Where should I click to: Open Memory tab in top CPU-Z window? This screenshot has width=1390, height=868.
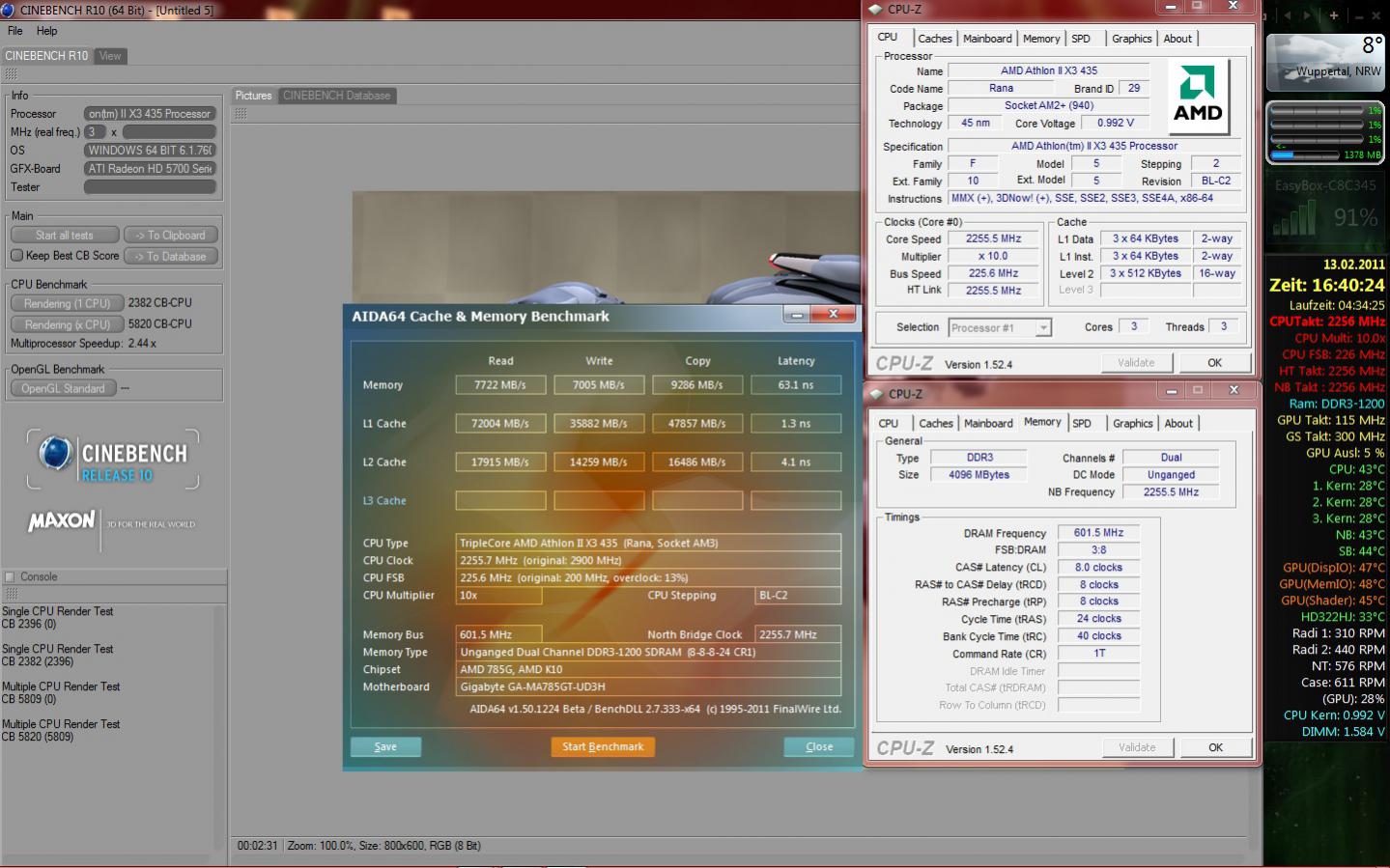click(x=1041, y=39)
